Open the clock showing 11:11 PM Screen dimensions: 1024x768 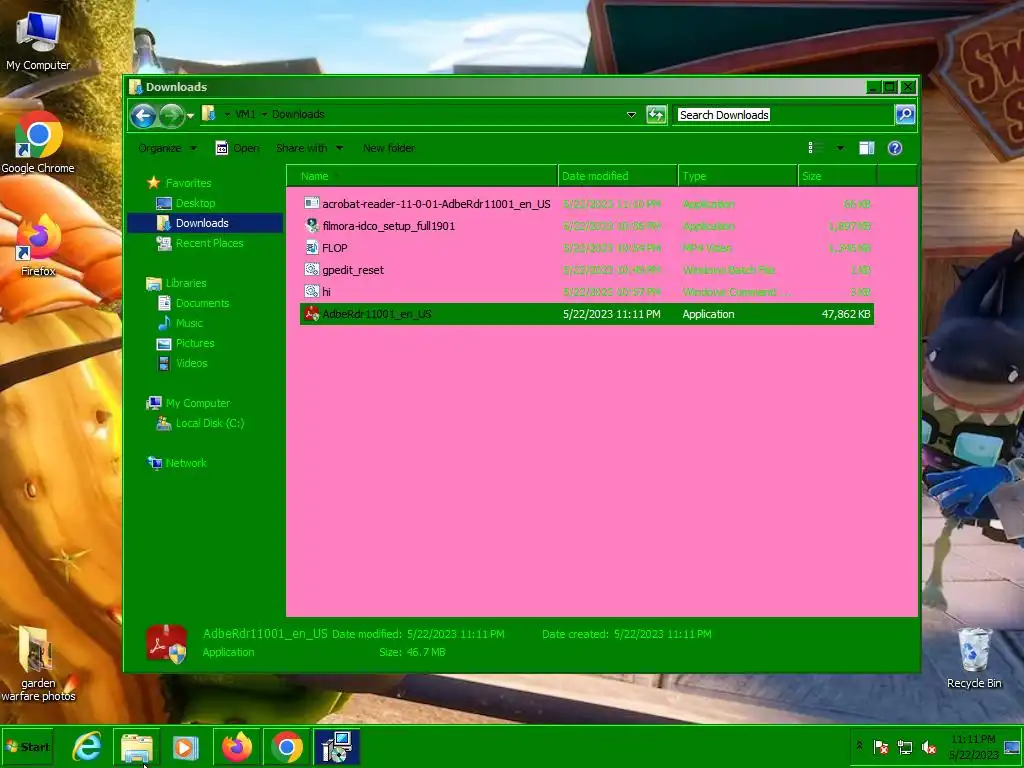[973, 747]
